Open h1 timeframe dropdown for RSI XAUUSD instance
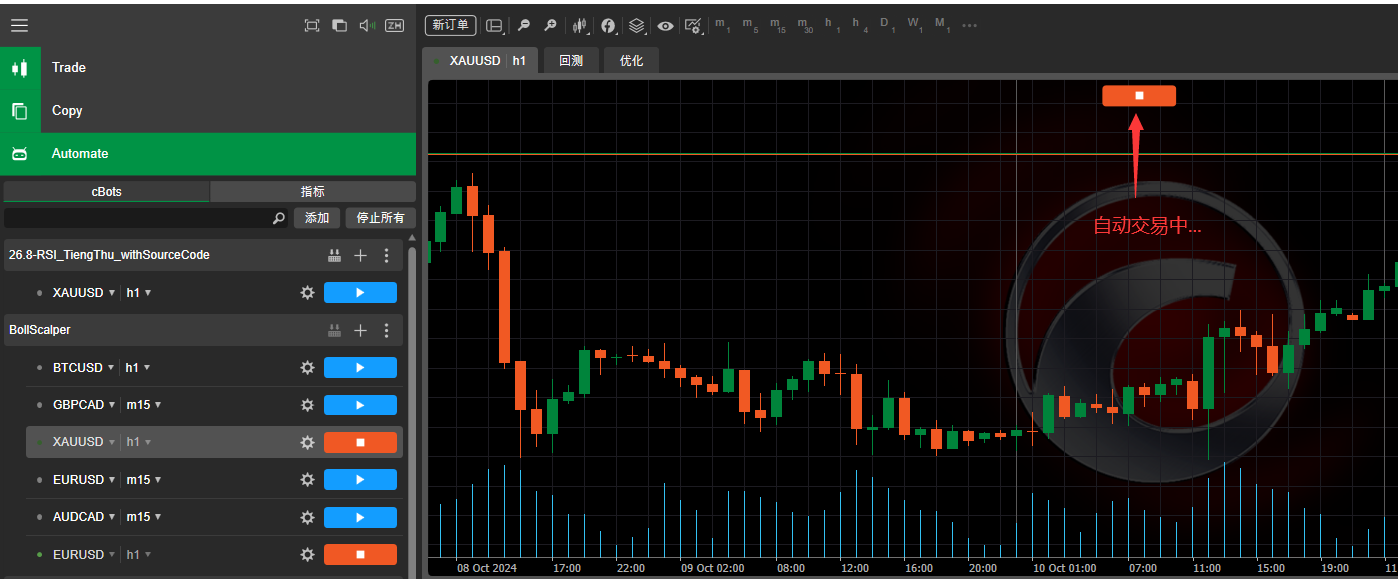Image resolution: width=1398 pixels, height=579 pixels. (x=138, y=293)
